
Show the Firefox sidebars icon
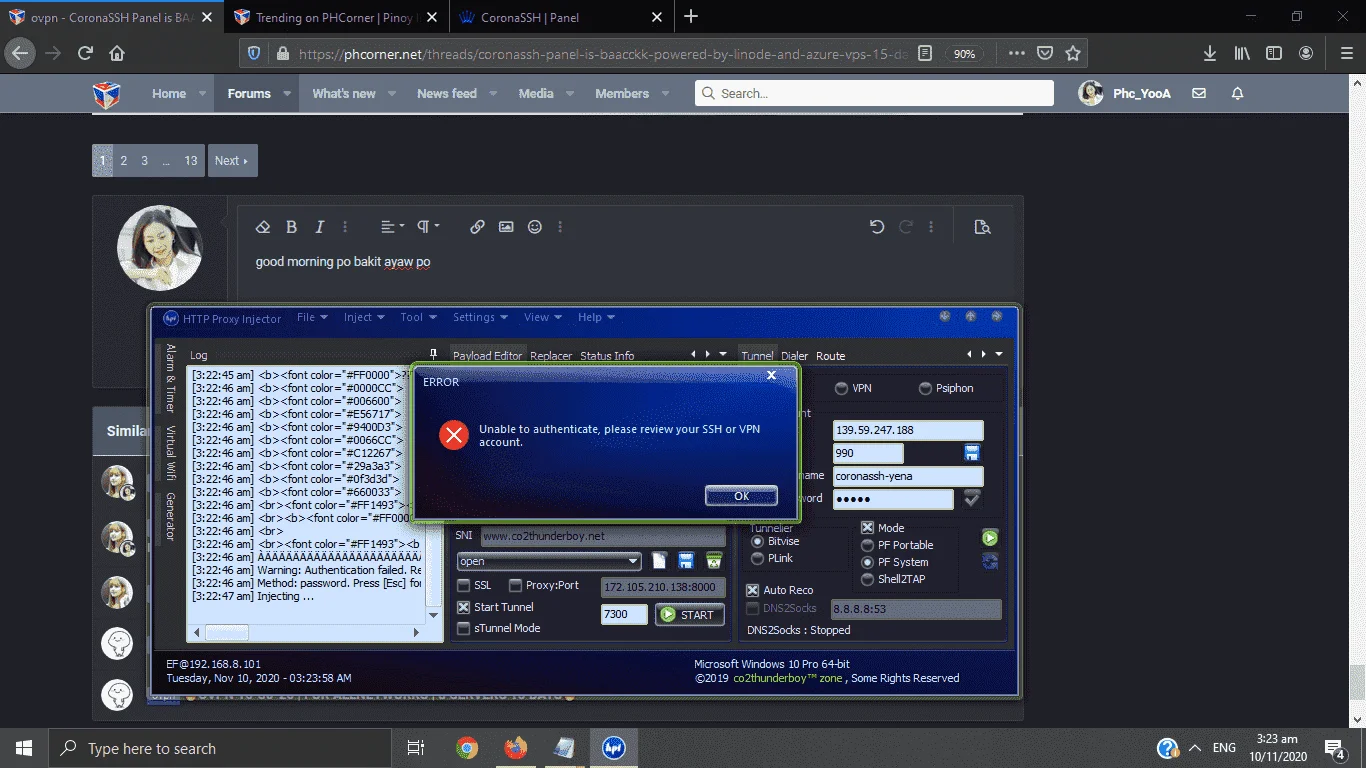1274,53
